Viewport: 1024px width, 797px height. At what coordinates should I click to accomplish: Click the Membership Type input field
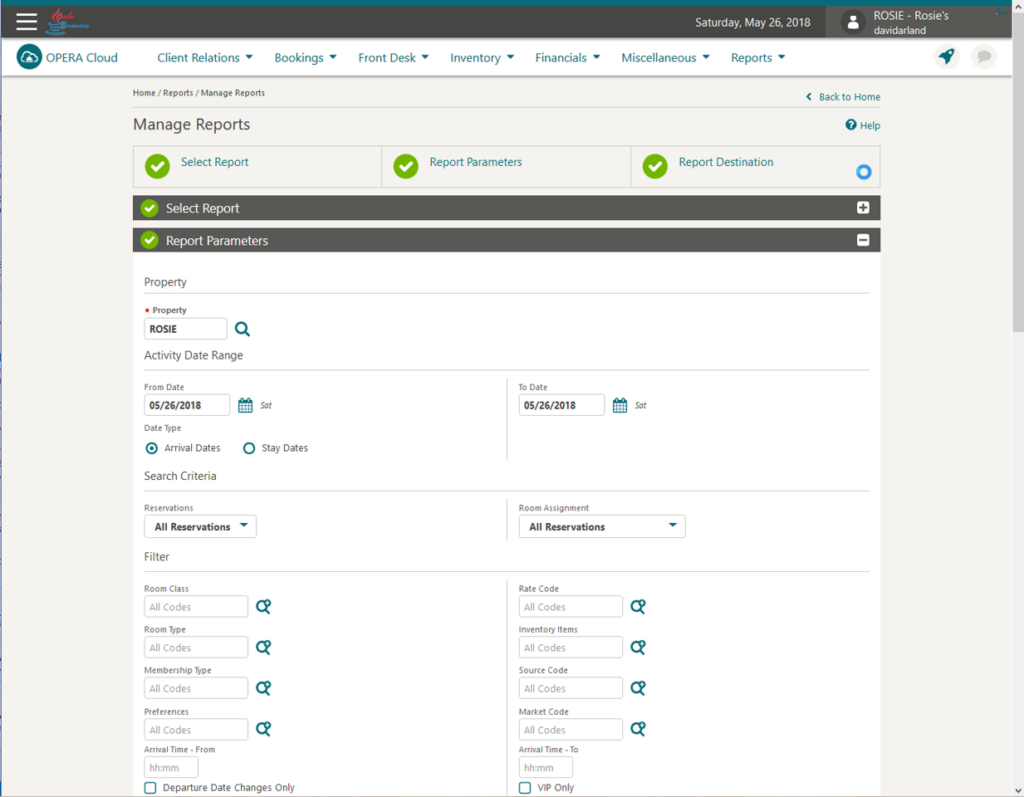click(196, 688)
